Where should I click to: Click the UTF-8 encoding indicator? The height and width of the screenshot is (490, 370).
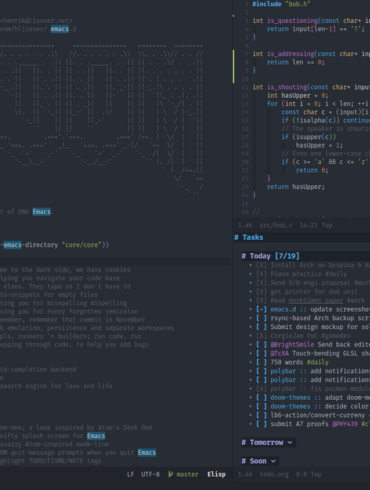click(150, 474)
